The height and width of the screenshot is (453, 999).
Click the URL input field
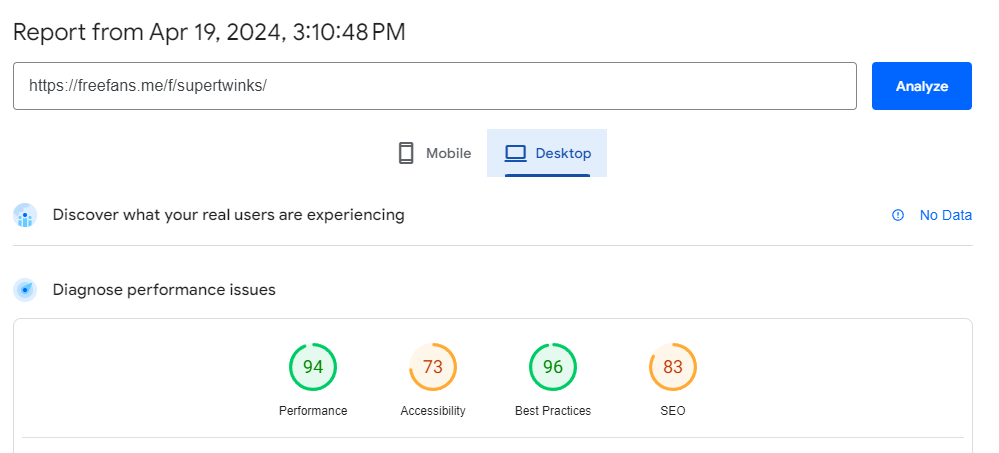coord(435,86)
